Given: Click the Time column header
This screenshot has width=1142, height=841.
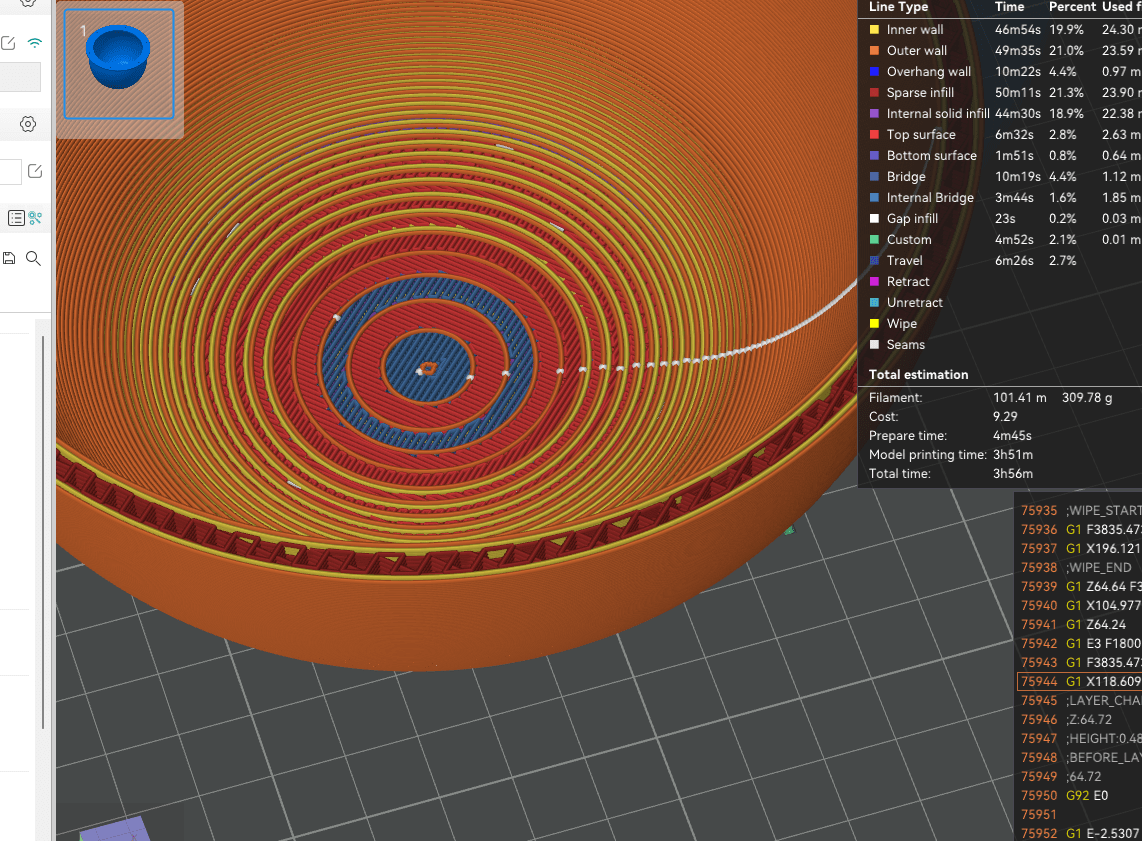Looking at the screenshot, I should [1009, 7].
